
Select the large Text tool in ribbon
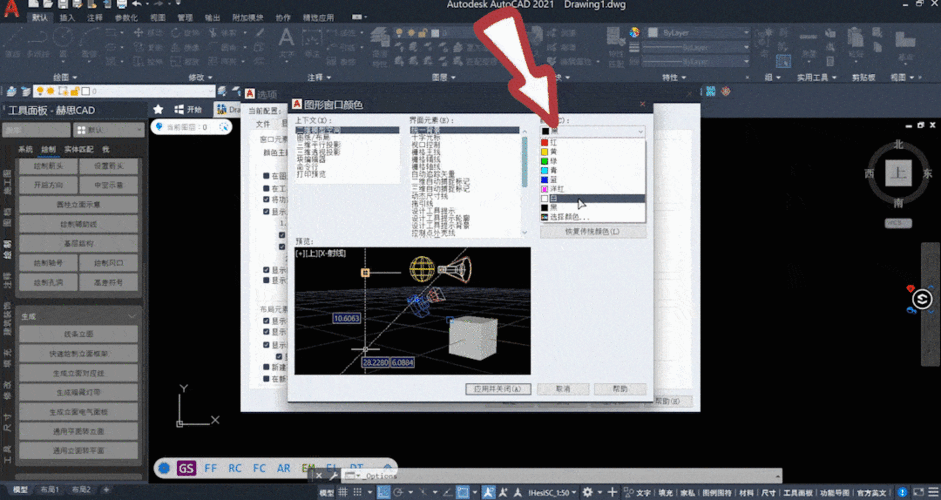286,44
